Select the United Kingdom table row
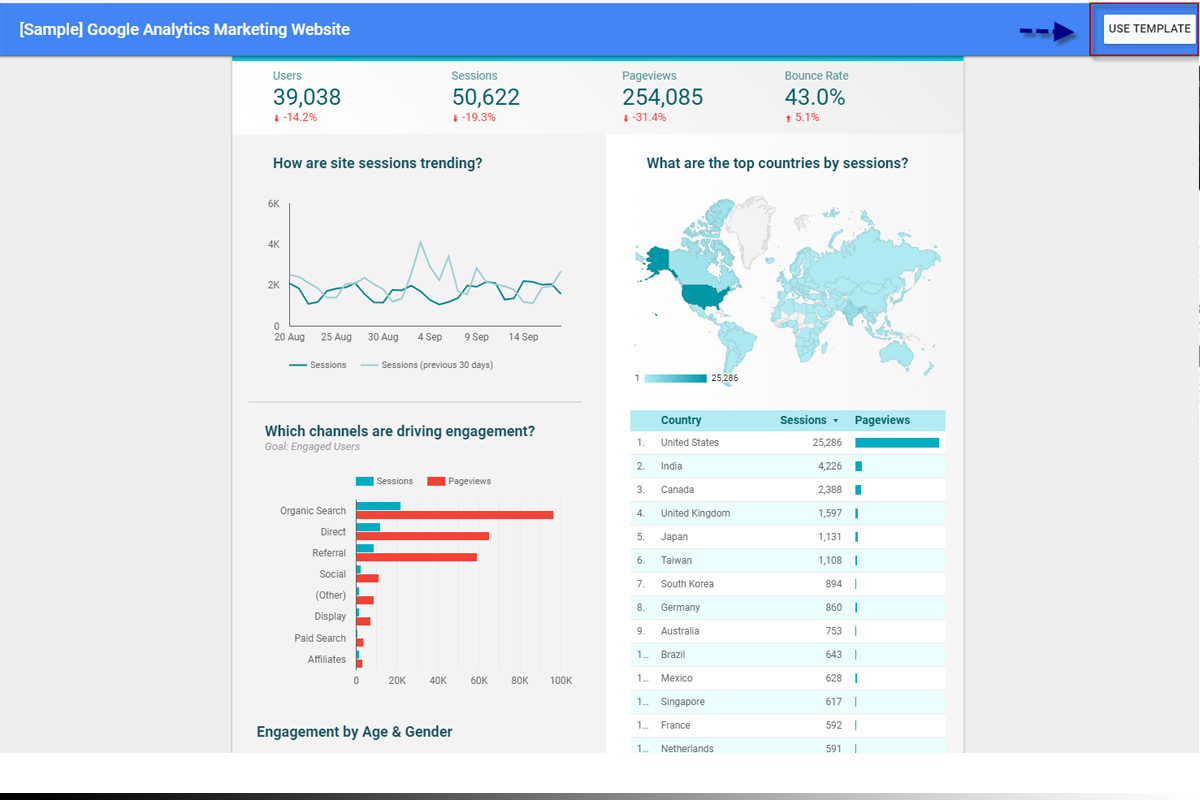 coord(788,513)
